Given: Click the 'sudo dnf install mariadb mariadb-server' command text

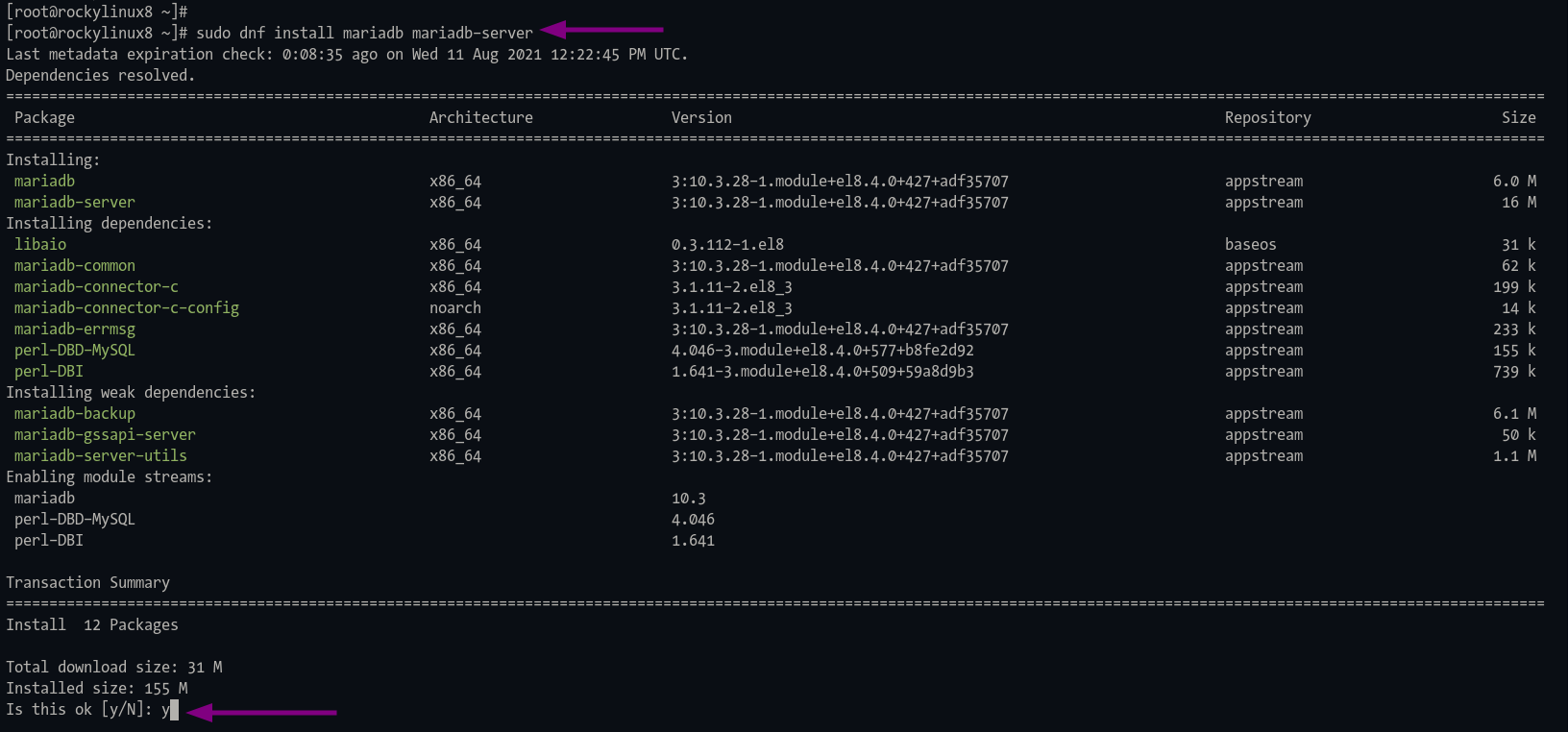Looking at the screenshot, I should pyautogui.click(x=364, y=33).
